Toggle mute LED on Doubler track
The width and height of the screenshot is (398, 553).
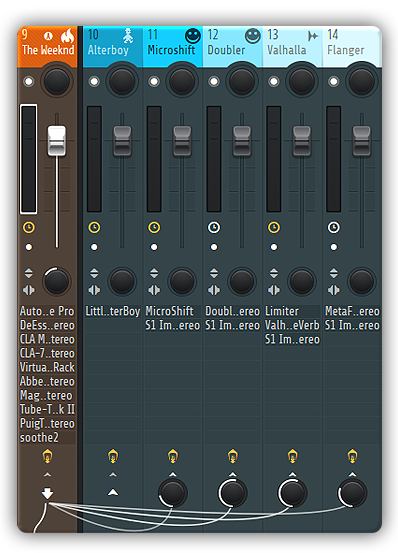(x=214, y=82)
